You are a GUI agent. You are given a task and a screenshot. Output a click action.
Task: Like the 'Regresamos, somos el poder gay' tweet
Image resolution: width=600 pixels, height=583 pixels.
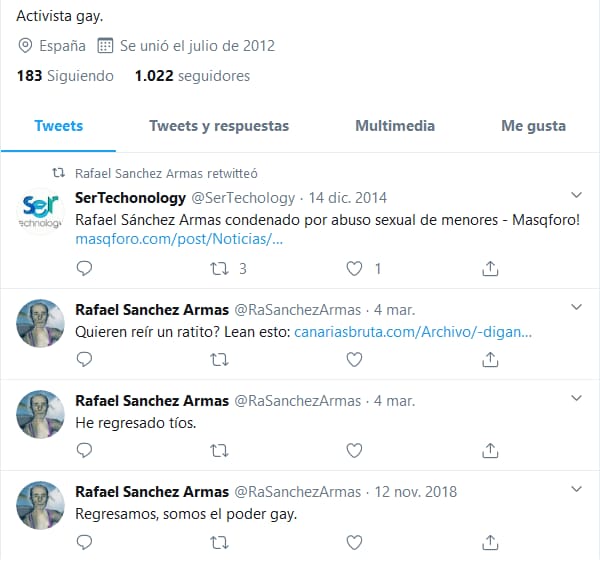point(354,542)
